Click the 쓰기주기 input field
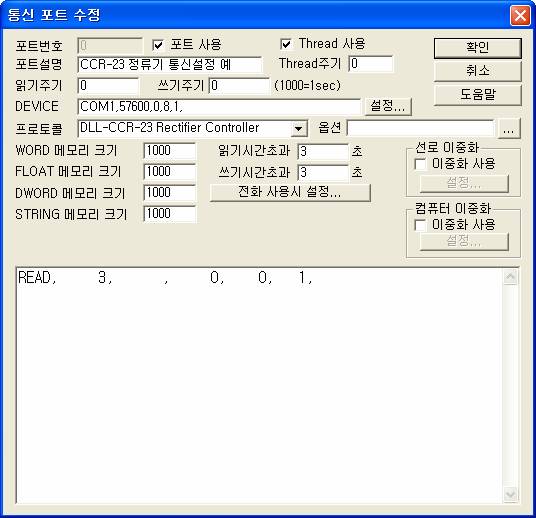Viewport: 536px width, 518px height. (x=239, y=86)
